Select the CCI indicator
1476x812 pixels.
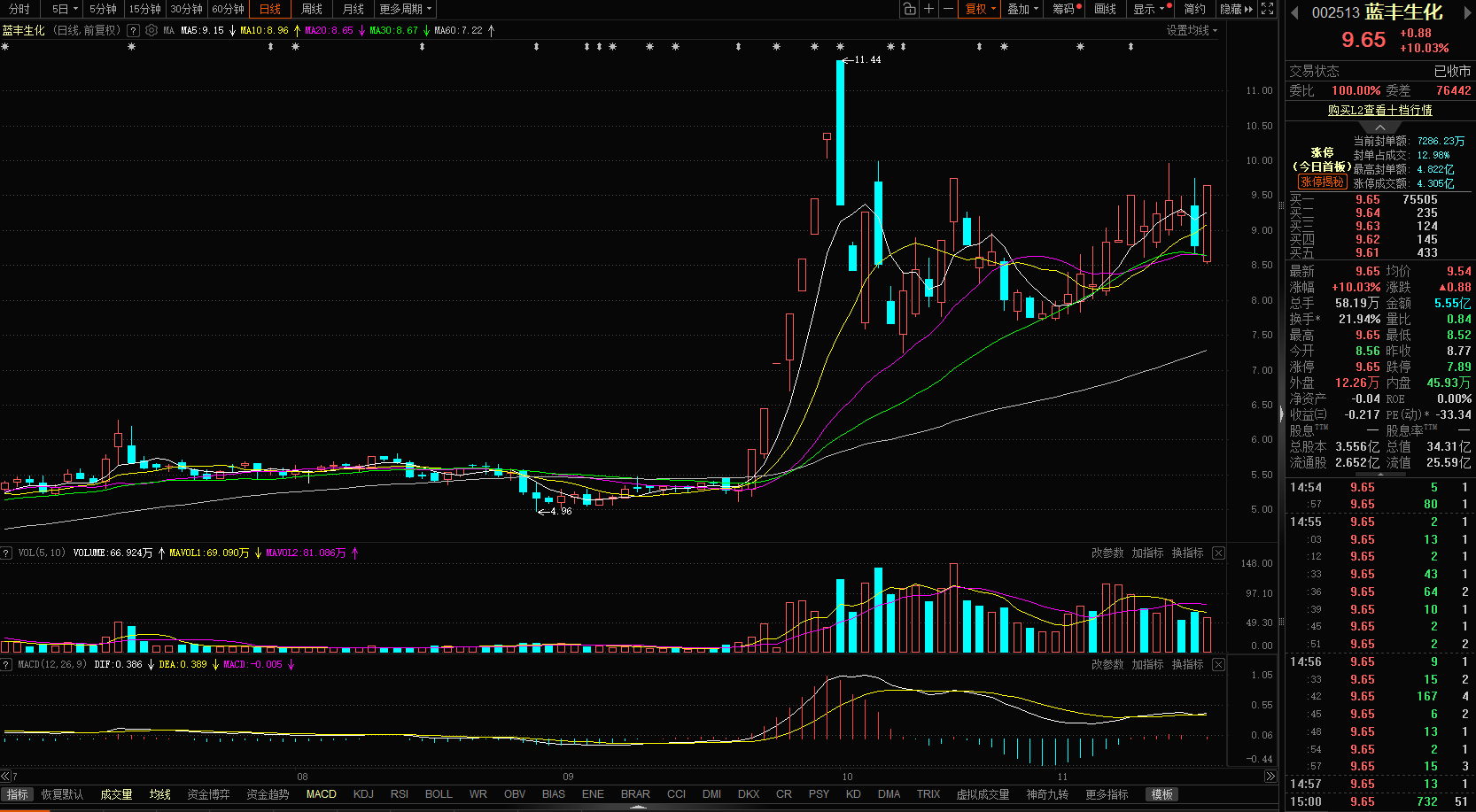(676, 794)
